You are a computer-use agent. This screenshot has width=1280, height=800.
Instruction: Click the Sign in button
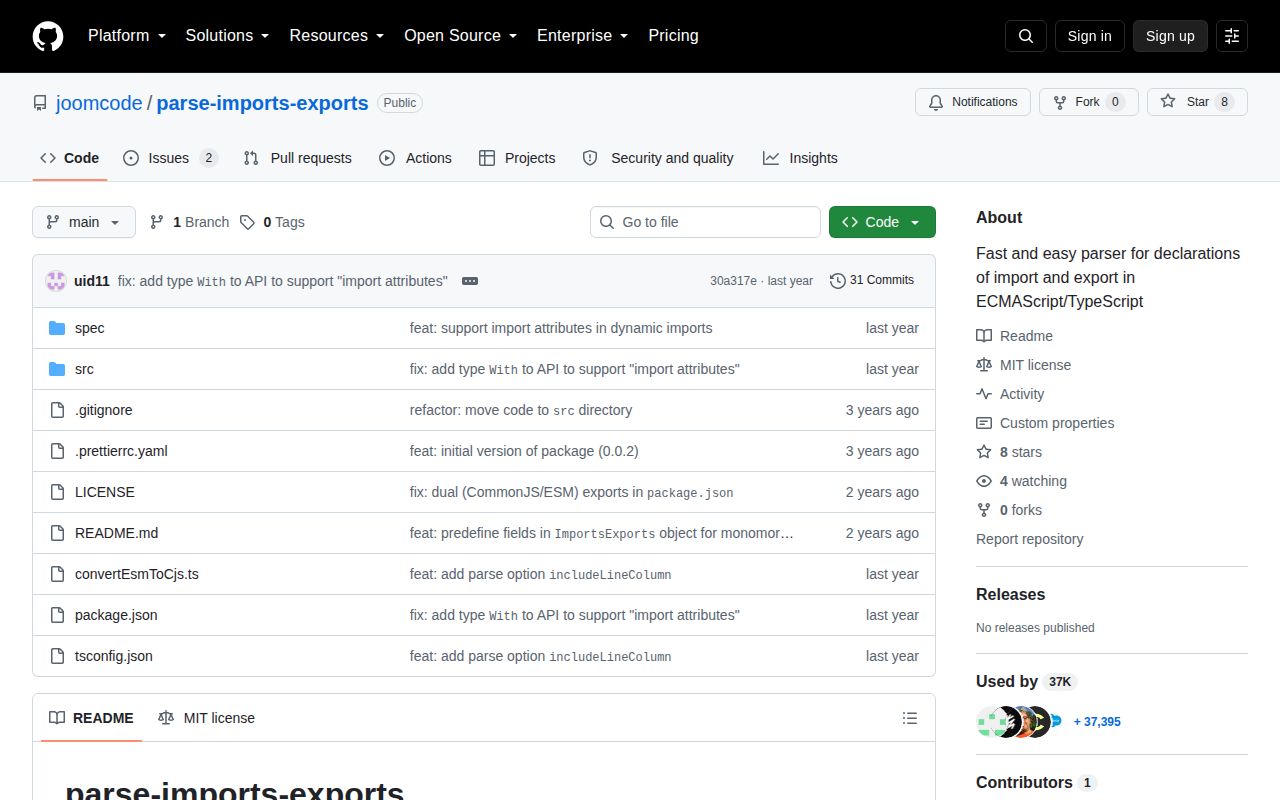tap(1089, 36)
